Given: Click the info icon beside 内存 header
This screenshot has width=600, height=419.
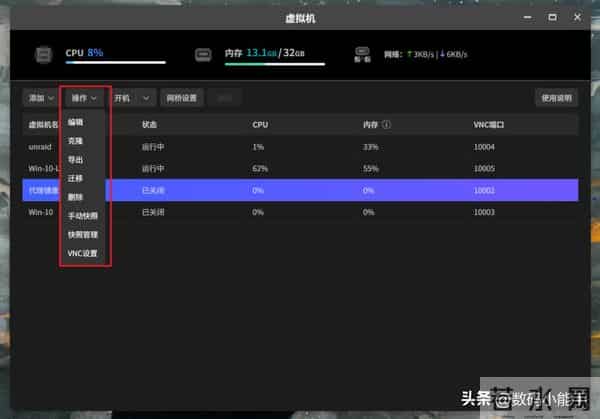Looking at the screenshot, I should click(386, 124).
